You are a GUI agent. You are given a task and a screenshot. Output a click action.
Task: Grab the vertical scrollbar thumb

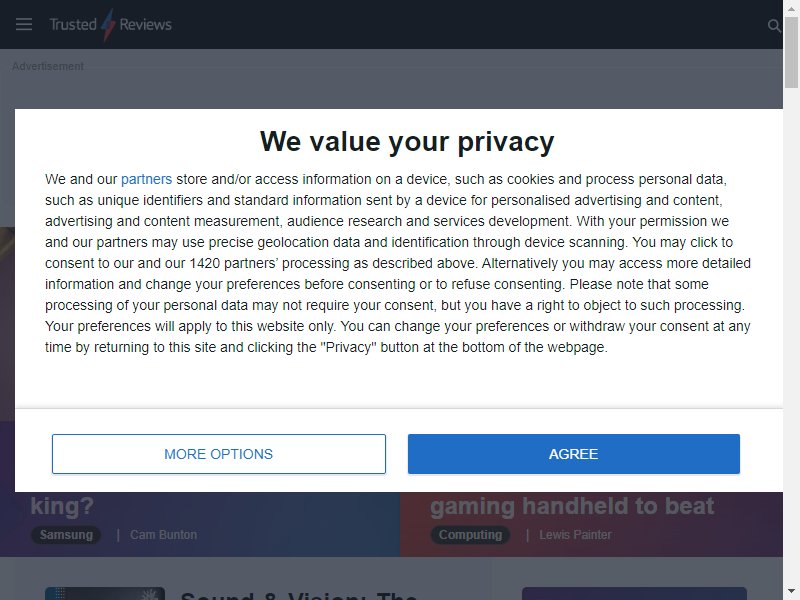(791, 52)
